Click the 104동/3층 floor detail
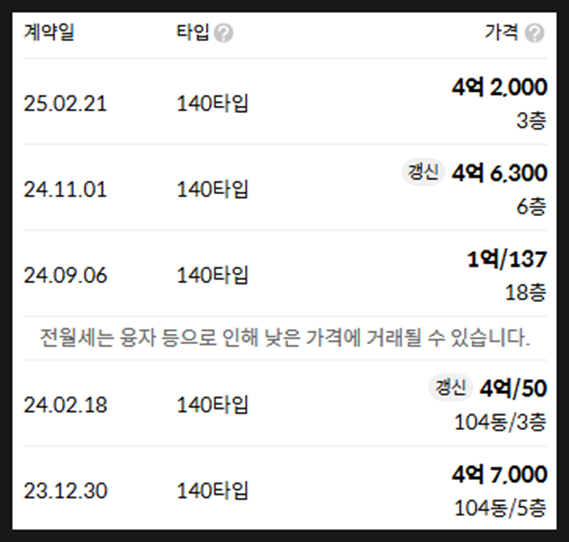The image size is (569, 542). point(500,422)
